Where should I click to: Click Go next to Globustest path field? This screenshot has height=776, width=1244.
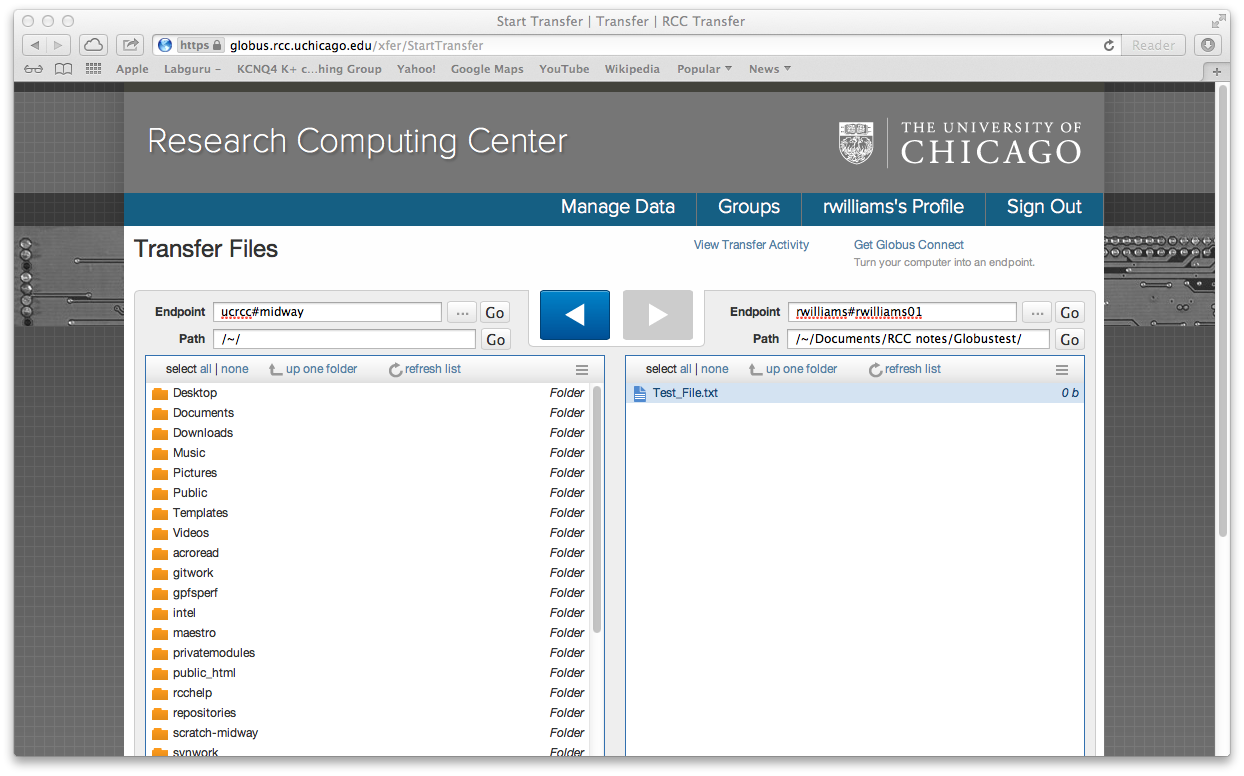click(x=1070, y=339)
